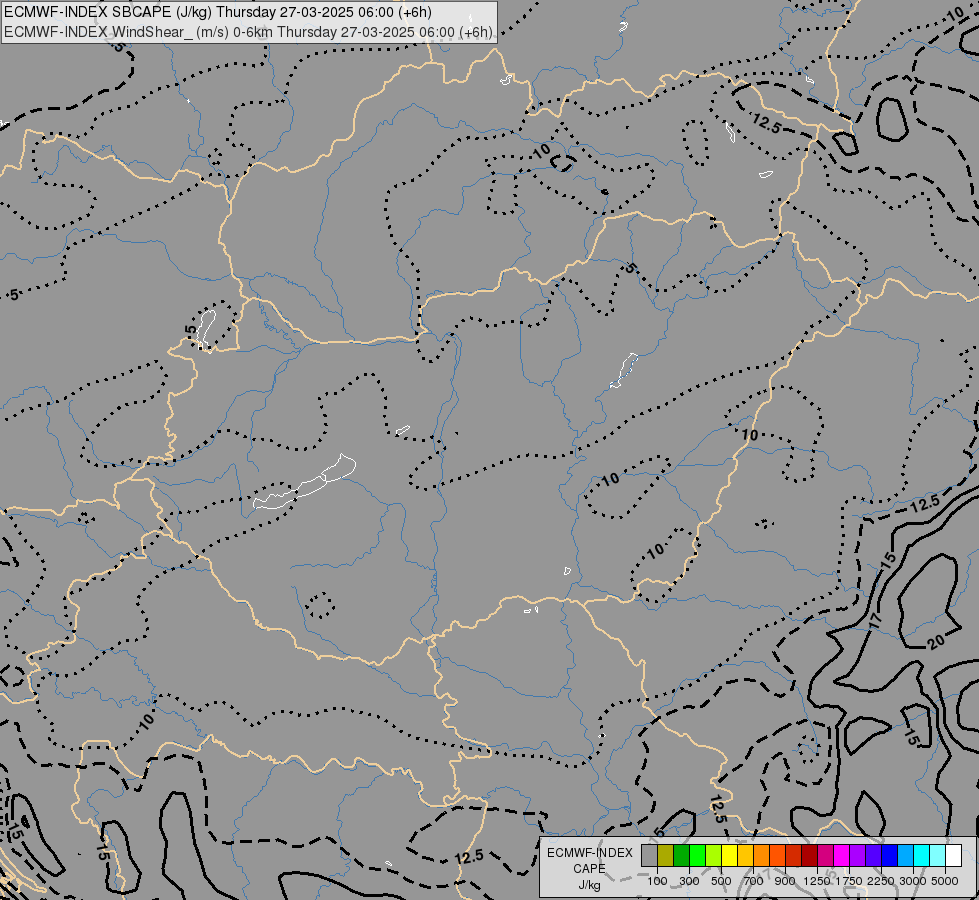Click the contour label 17

pyautogui.click(x=875, y=621)
